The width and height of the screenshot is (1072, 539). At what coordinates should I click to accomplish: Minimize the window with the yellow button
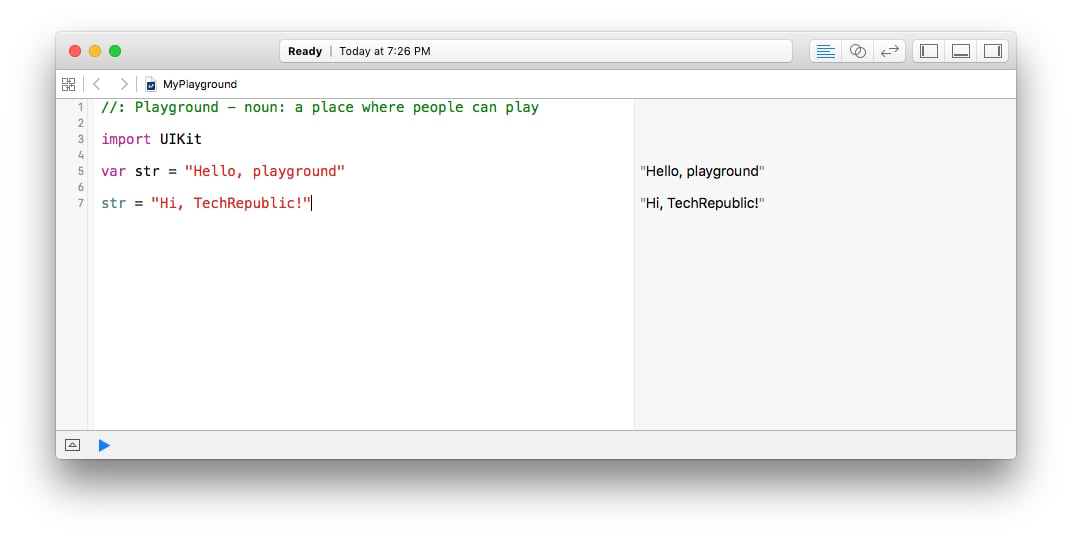click(x=95, y=51)
